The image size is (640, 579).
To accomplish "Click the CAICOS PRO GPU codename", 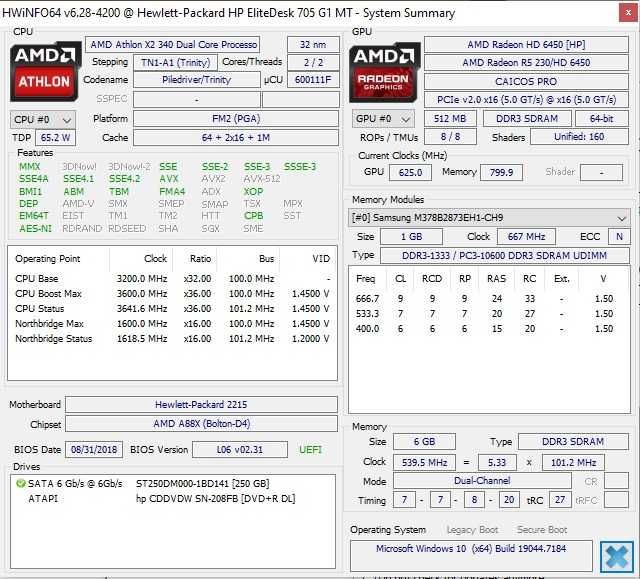I will click(526, 81).
